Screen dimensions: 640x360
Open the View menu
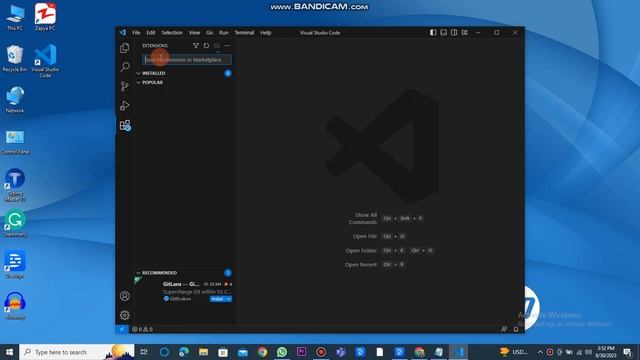(194, 33)
